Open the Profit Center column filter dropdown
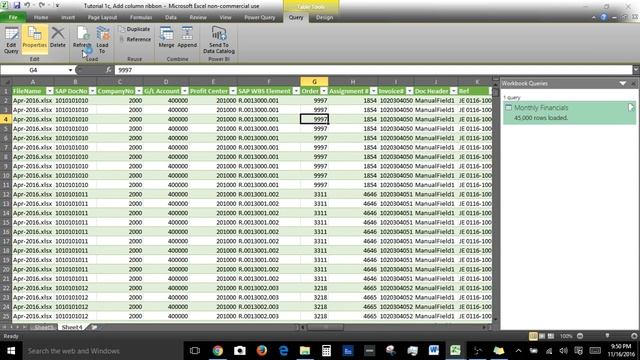Screen dimensions: 640x360 point(233,91)
